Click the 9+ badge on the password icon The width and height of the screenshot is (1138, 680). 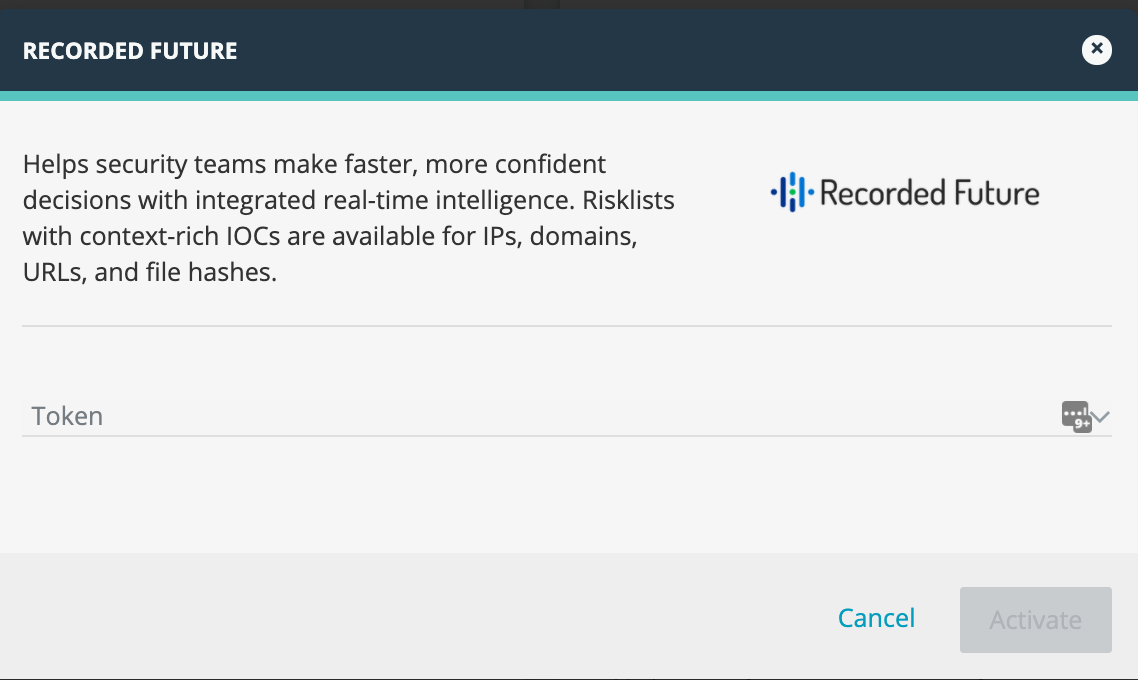click(x=1082, y=424)
